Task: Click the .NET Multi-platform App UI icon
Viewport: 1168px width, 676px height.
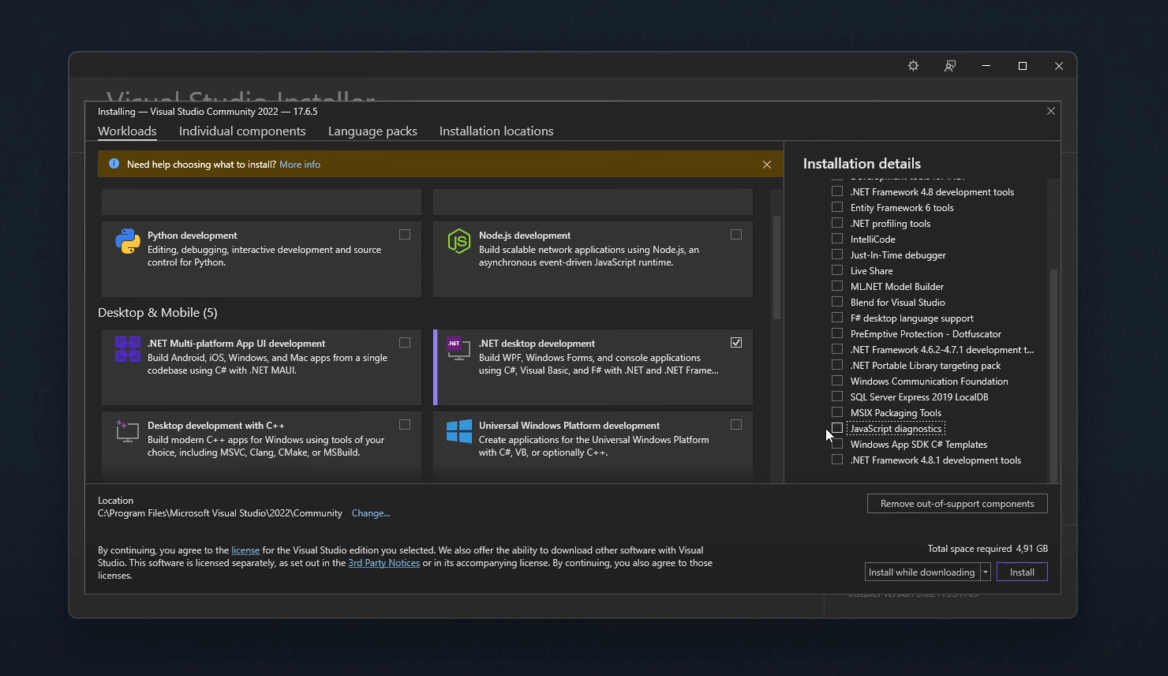Action: coord(127,349)
